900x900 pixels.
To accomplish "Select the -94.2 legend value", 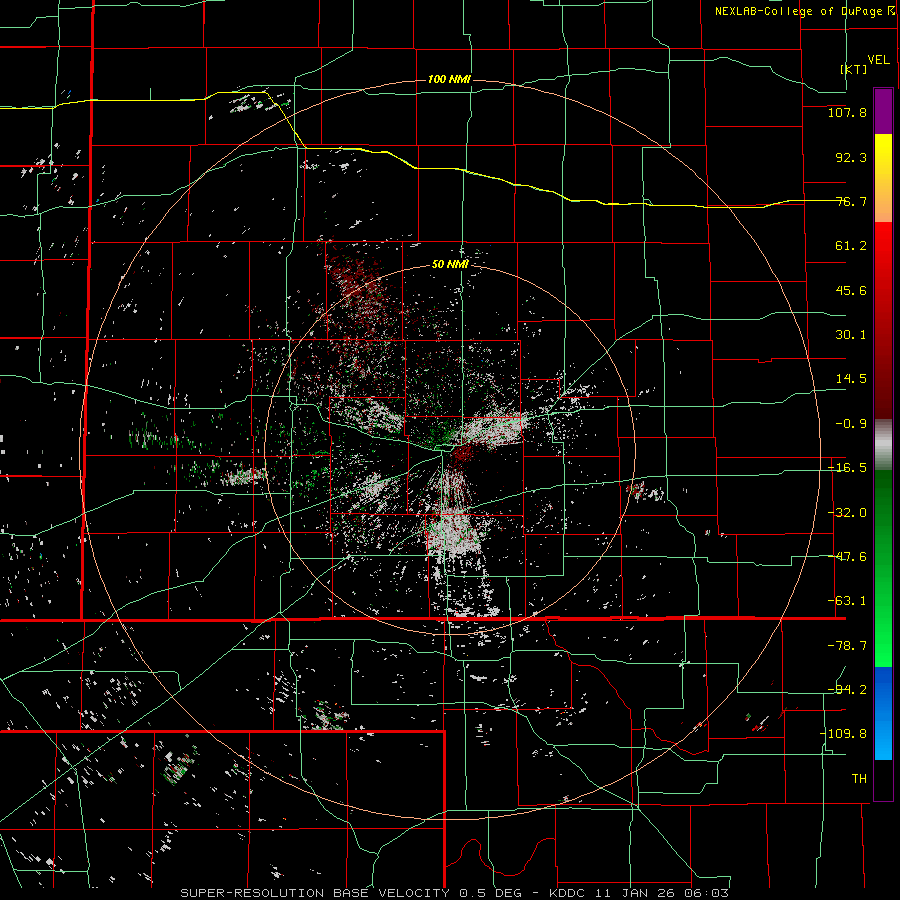I will (x=847, y=689).
